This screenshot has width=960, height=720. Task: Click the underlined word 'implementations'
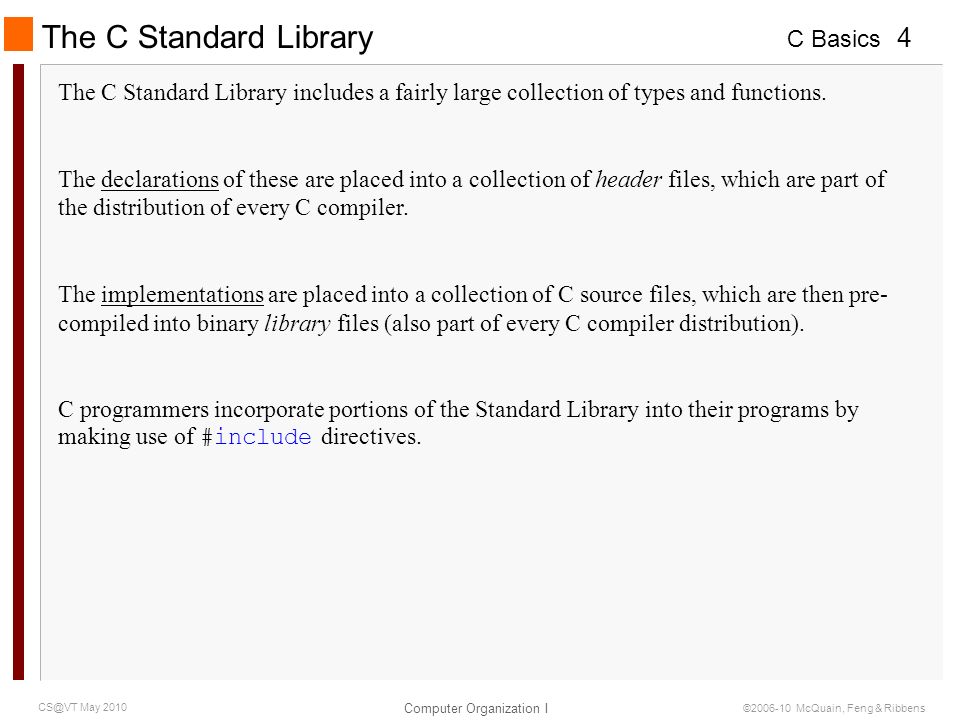[x=182, y=295]
